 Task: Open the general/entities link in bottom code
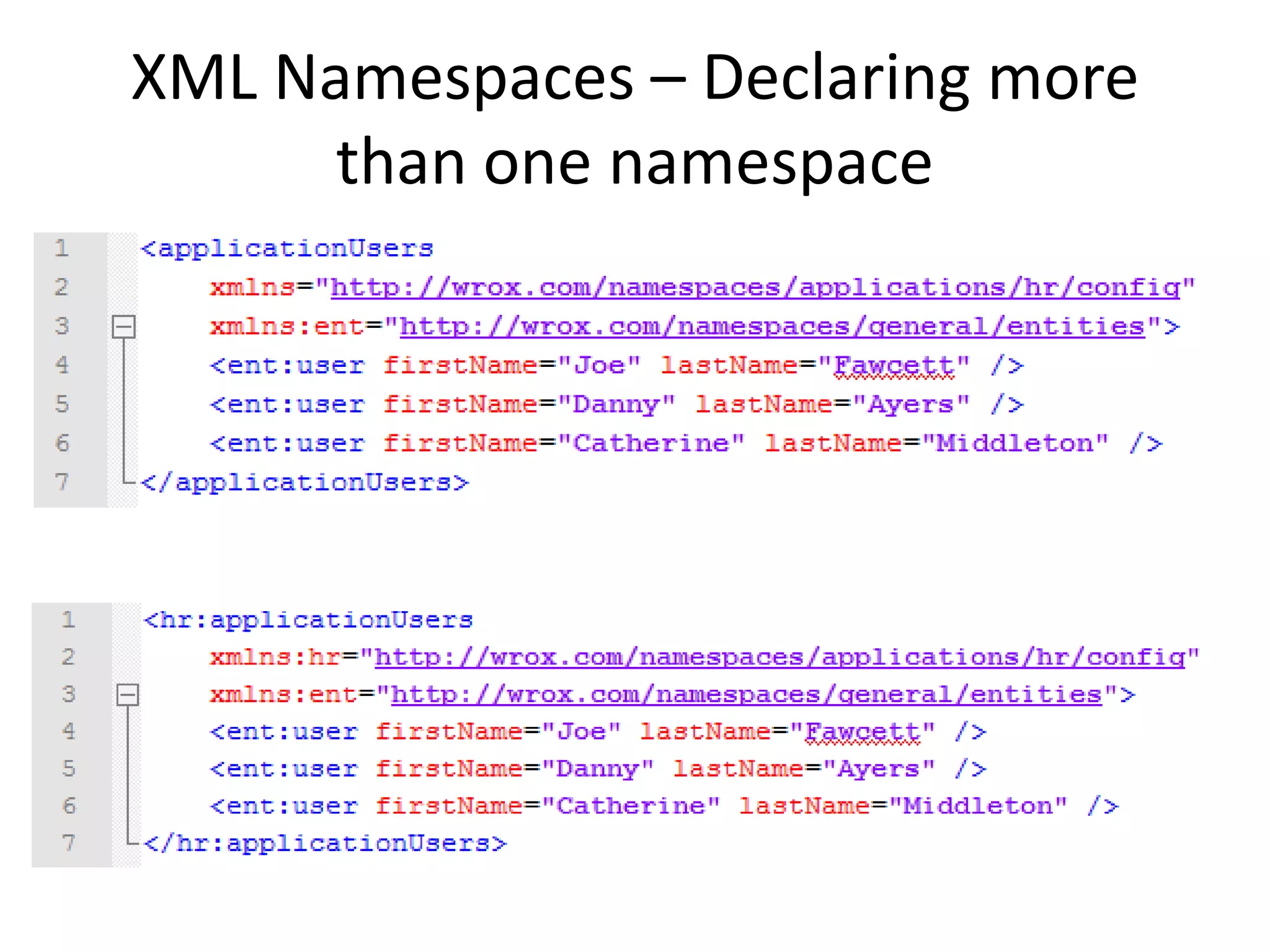746,695
